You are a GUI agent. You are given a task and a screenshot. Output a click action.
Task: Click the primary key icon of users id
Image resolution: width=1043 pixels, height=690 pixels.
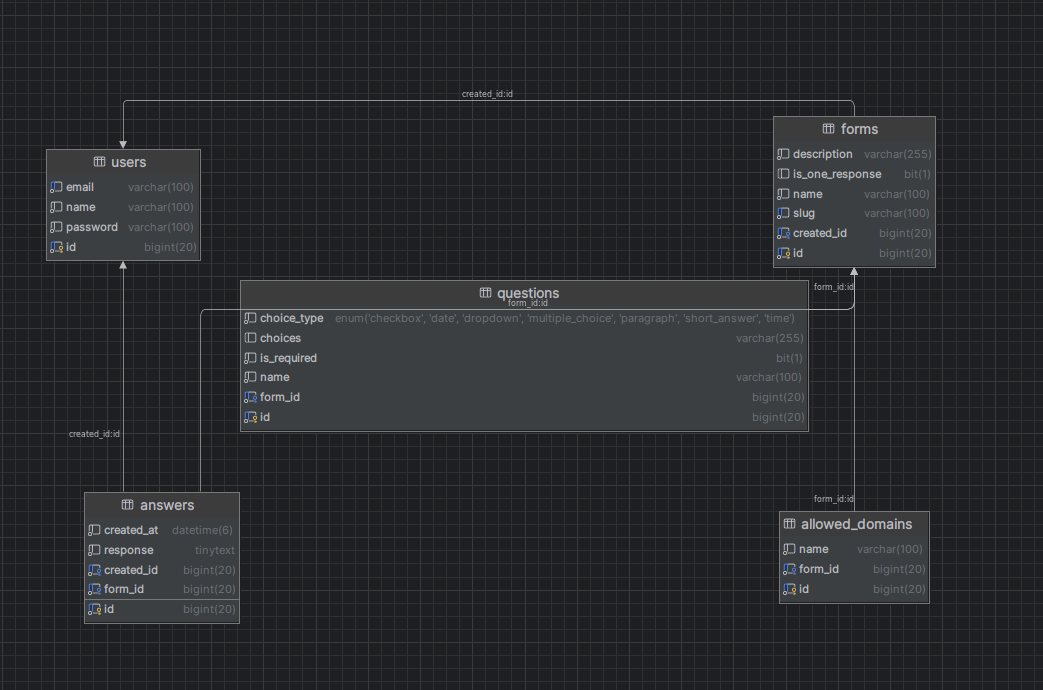(x=56, y=247)
